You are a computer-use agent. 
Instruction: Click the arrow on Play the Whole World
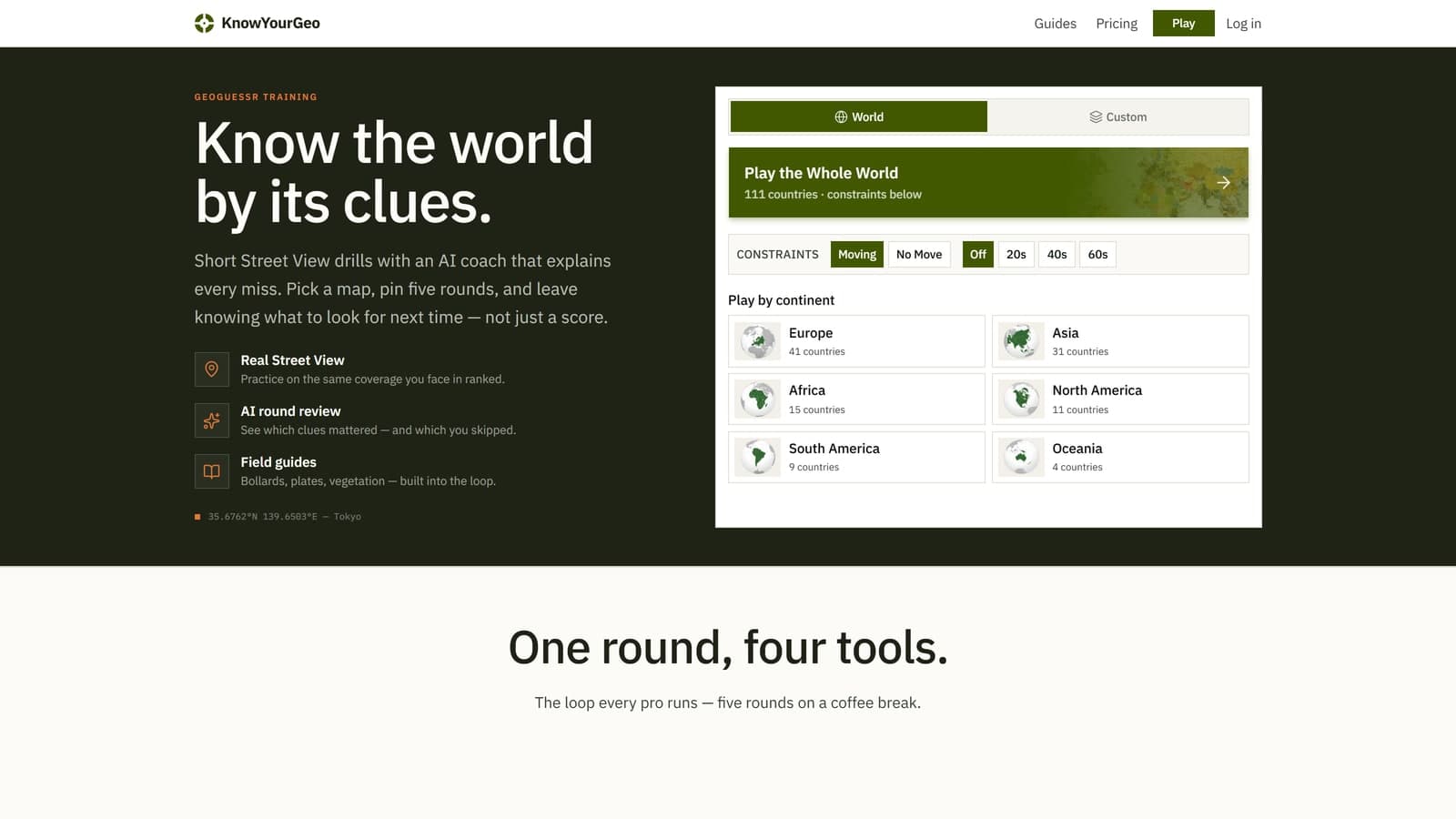click(x=1223, y=182)
